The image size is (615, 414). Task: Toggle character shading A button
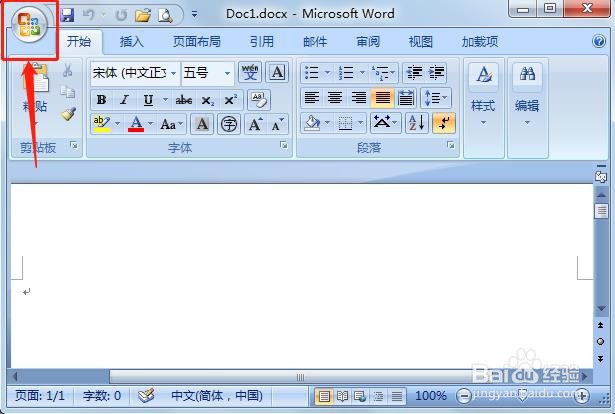point(202,124)
